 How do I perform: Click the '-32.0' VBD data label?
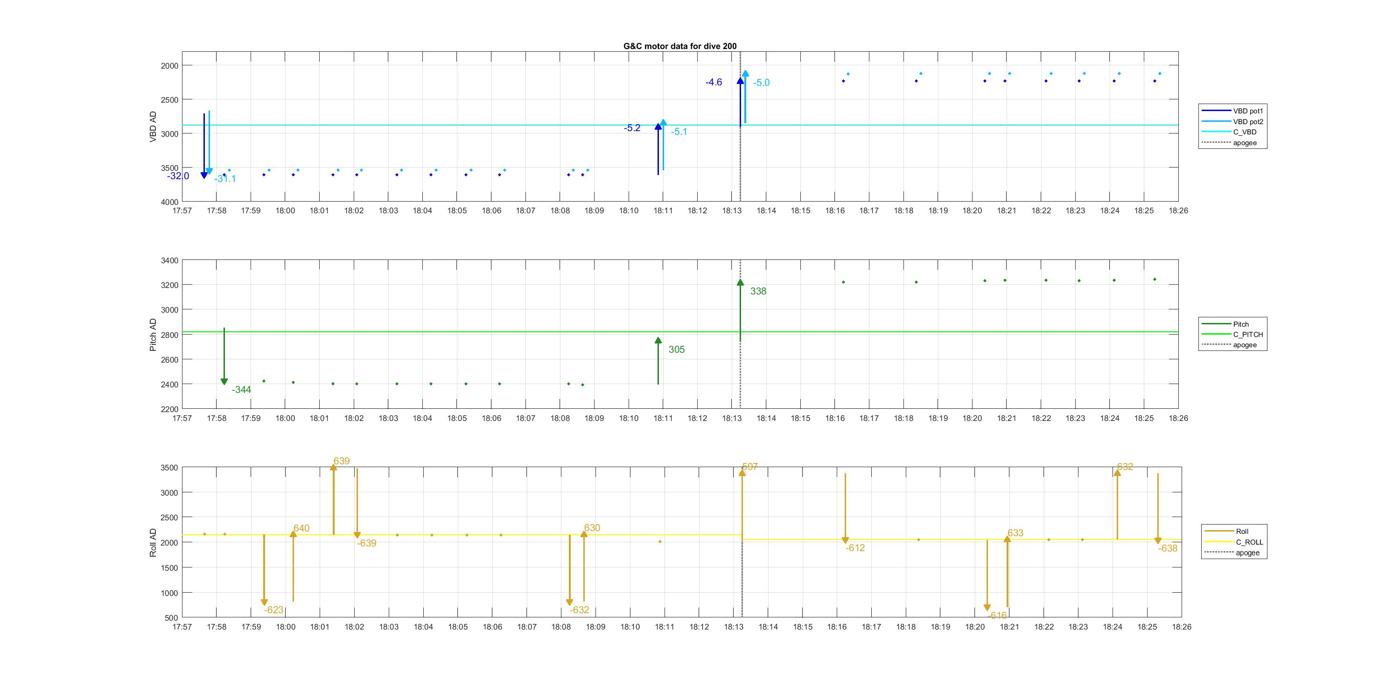(178, 176)
